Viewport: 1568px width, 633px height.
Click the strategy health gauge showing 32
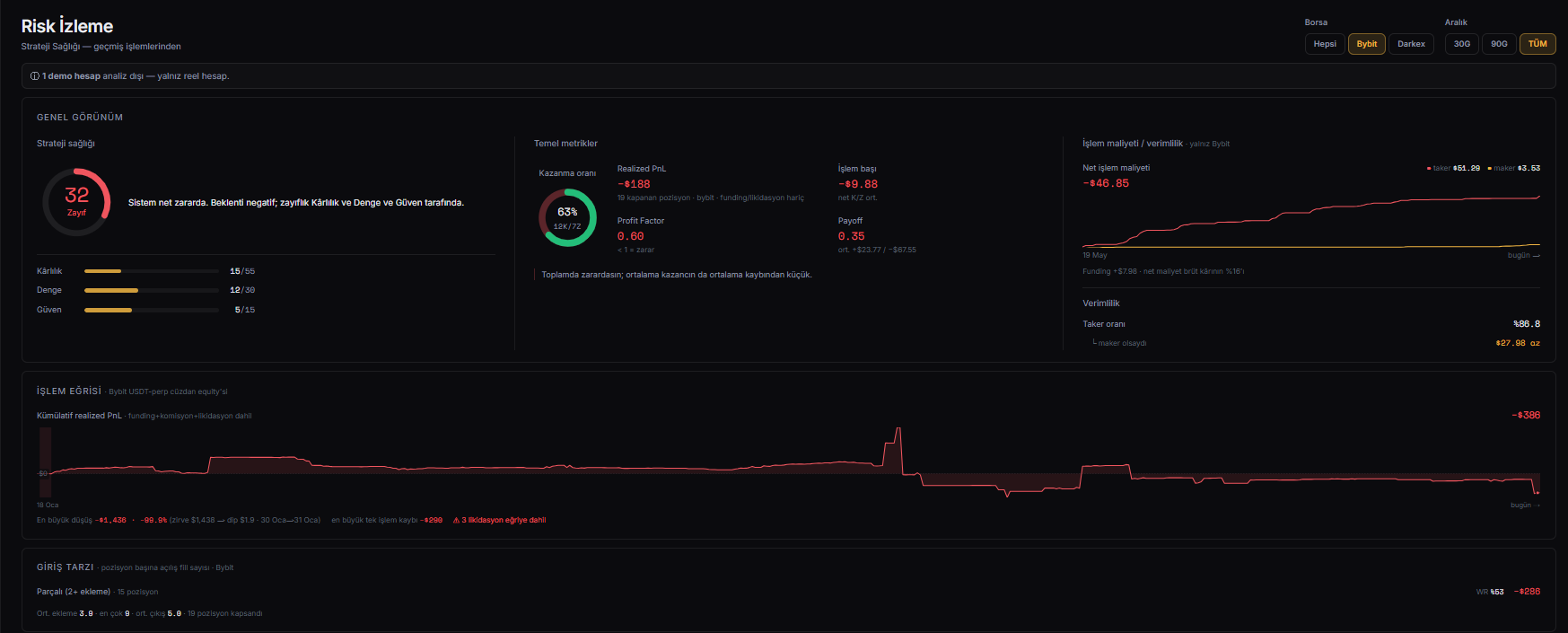click(76, 202)
